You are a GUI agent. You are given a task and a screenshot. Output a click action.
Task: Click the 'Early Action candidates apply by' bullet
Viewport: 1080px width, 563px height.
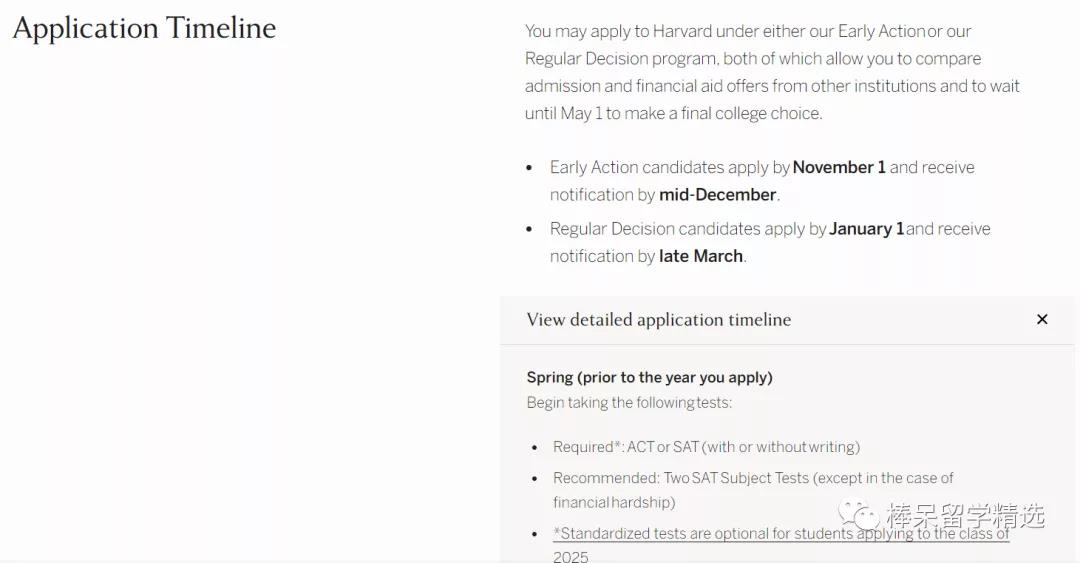point(762,181)
